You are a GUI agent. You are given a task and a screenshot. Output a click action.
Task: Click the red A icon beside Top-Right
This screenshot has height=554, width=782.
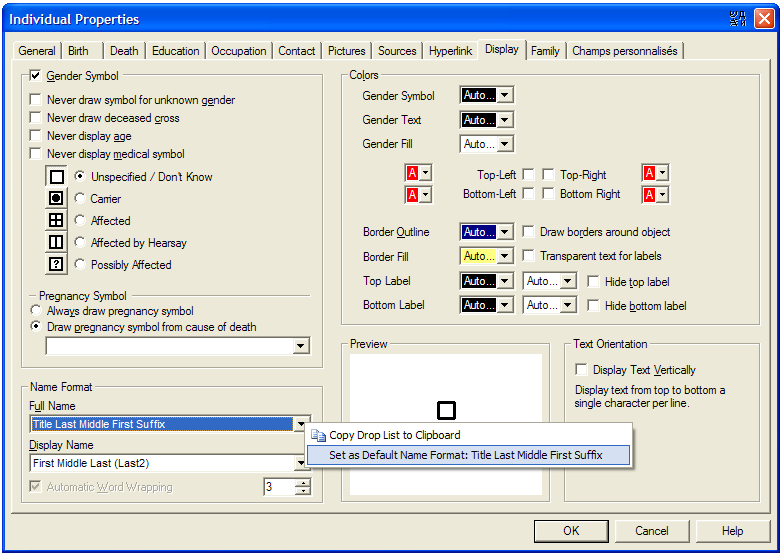tap(649, 174)
